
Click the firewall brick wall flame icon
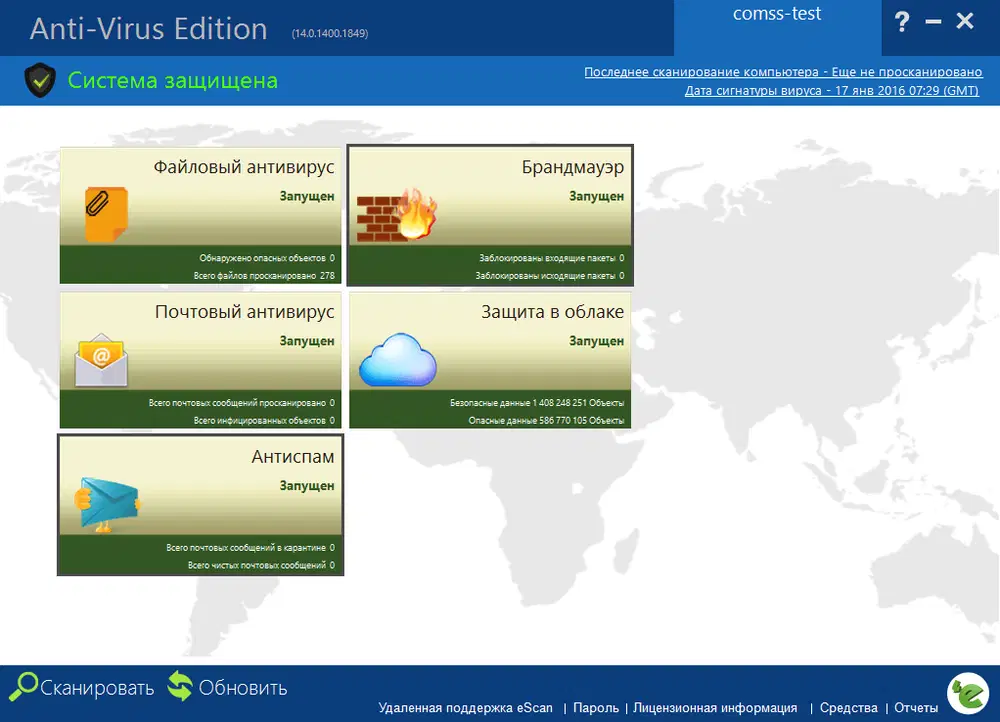pyautogui.click(x=396, y=214)
